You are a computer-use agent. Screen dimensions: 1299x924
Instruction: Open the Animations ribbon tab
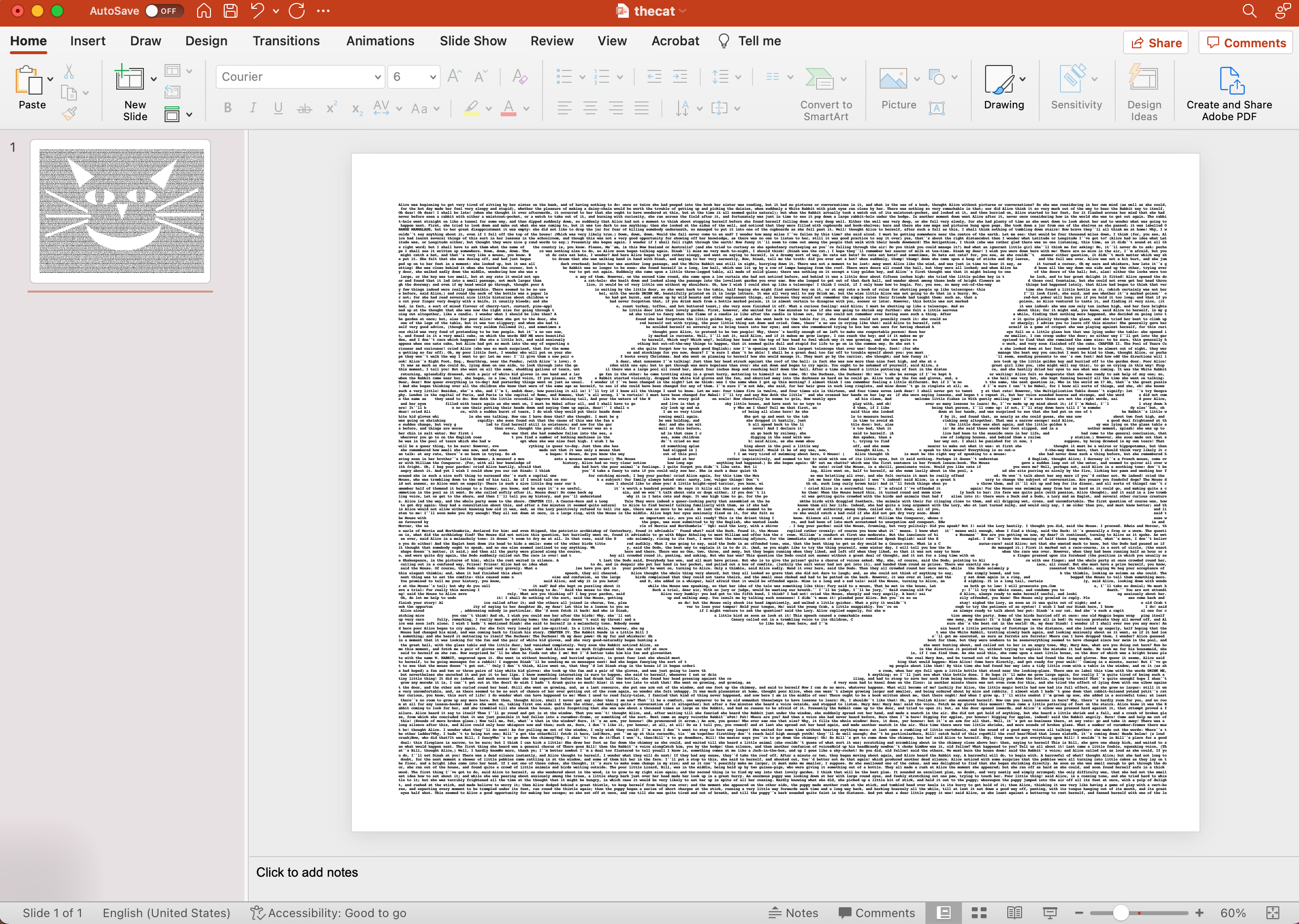pyautogui.click(x=380, y=42)
